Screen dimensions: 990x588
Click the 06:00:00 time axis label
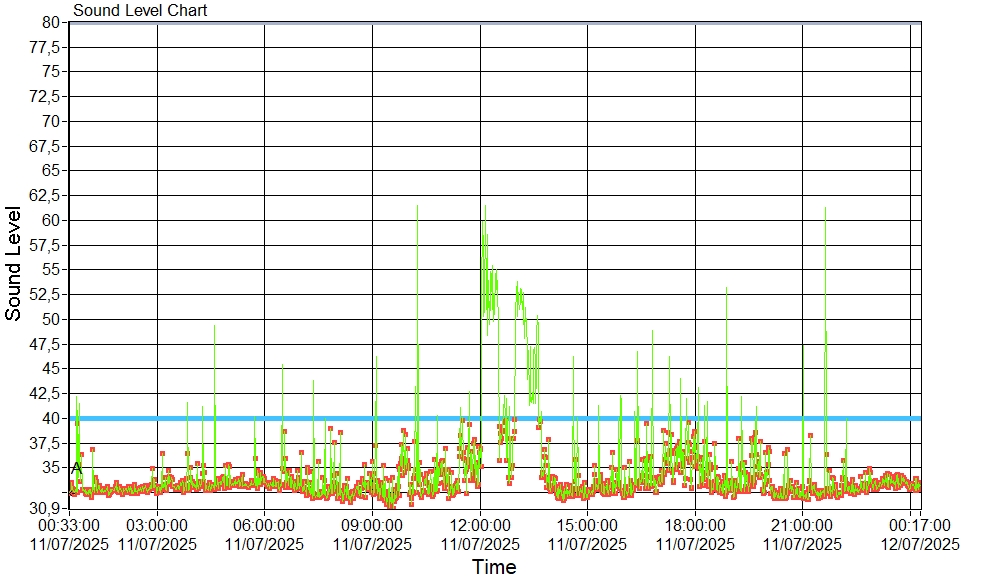[264, 524]
